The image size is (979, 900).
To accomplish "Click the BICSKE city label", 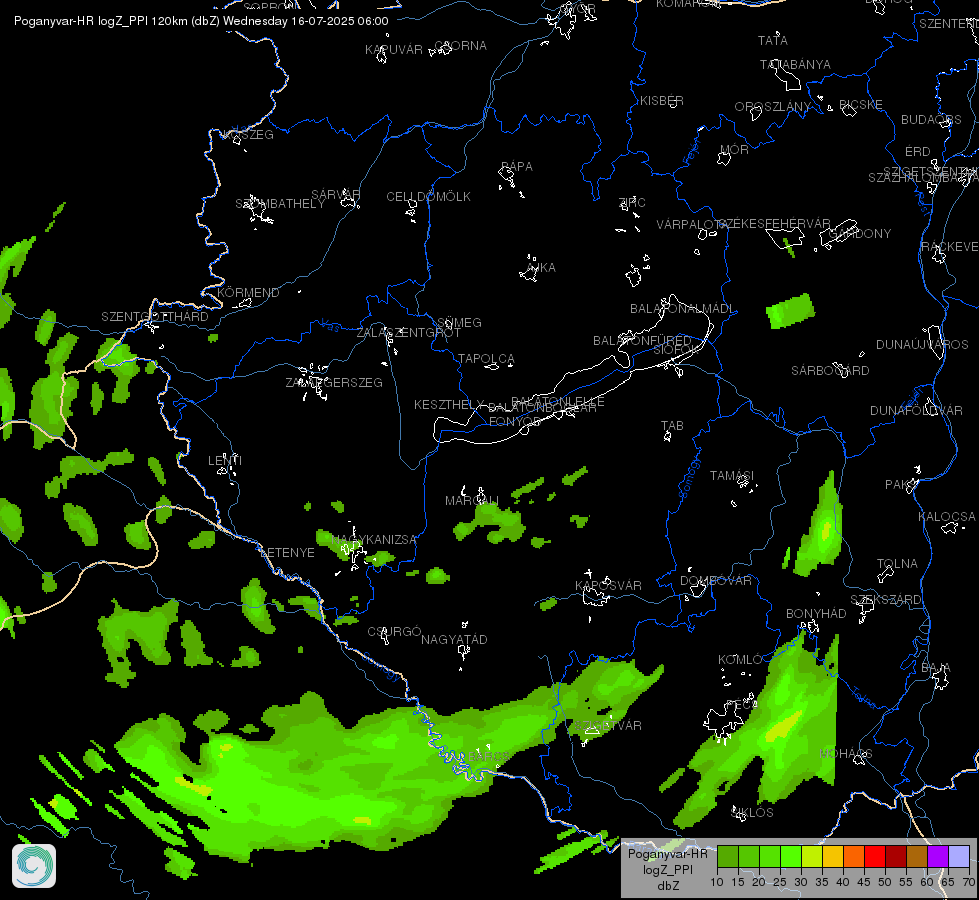I will 861,104.
